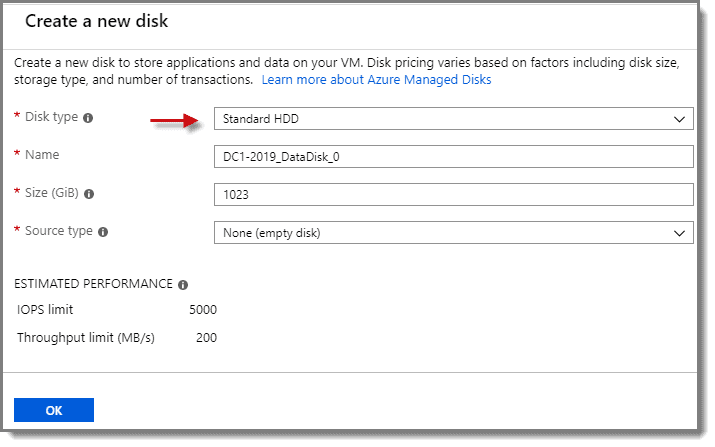Open Learn more about Azure Managed Disks link
Image resolution: width=715 pixels, height=447 pixels.
(x=376, y=80)
